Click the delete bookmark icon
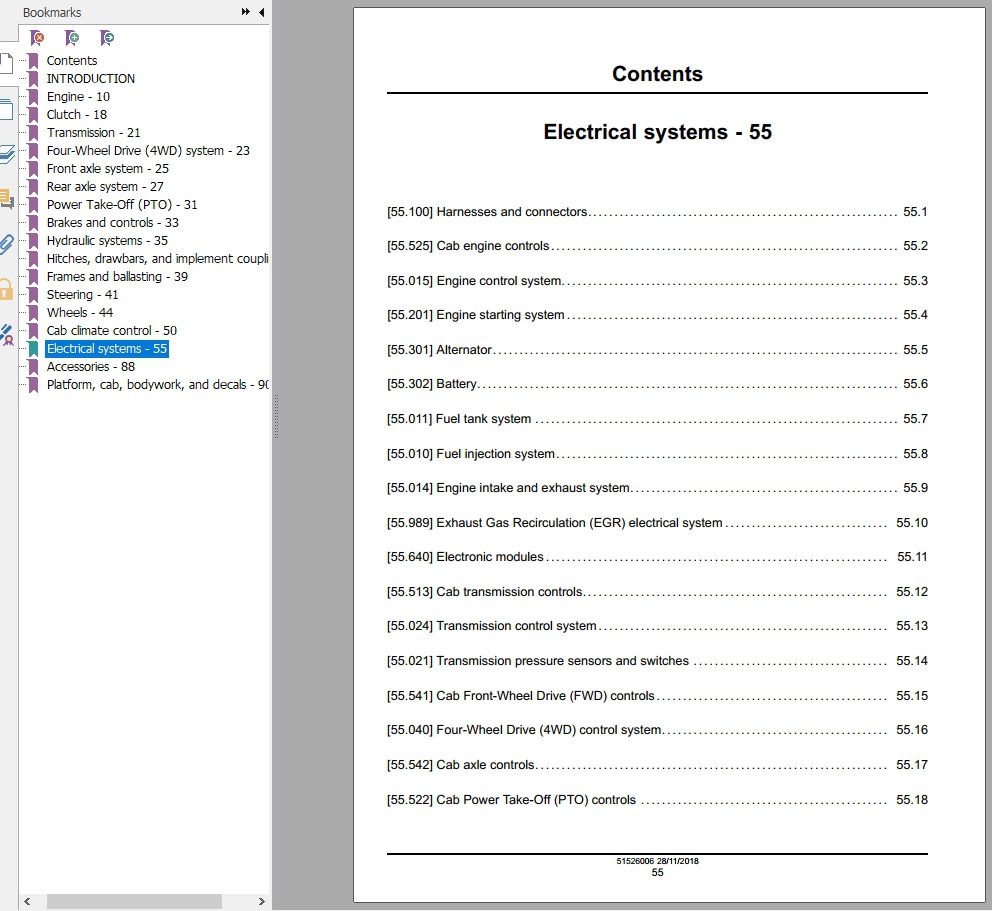The width and height of the screenshot is (992, 911). point(37,38)
